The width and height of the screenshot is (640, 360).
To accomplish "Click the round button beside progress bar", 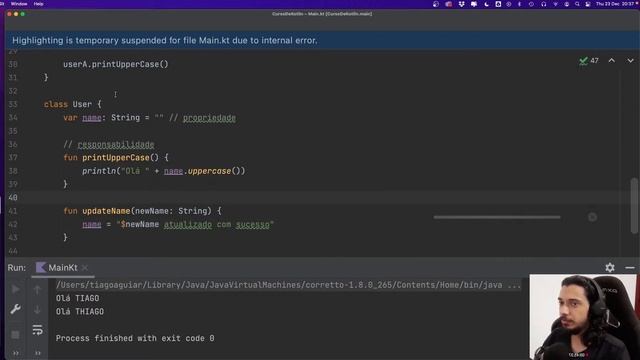I will [x=592, y=217].
